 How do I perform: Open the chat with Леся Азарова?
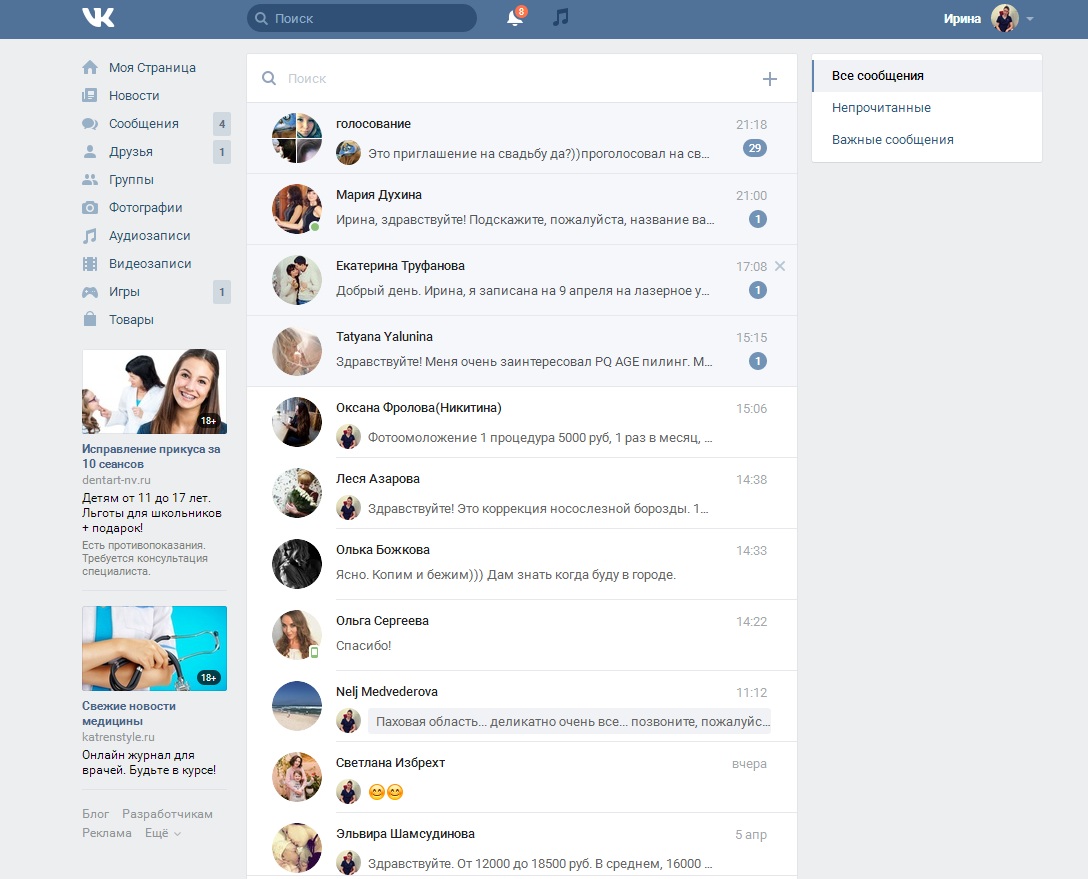click(x=522, y=493)
